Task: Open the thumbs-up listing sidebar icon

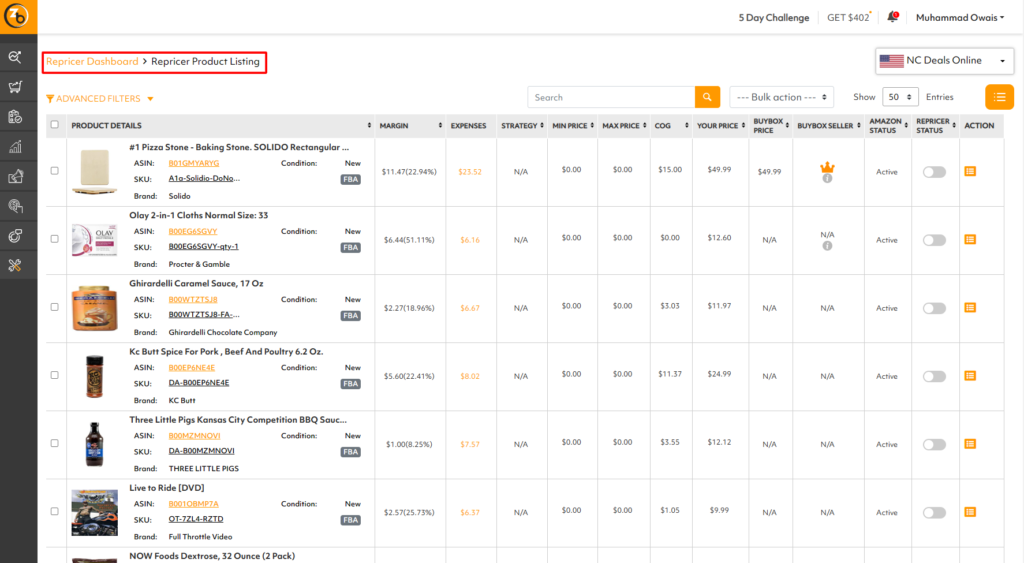Action: point(15,176)
